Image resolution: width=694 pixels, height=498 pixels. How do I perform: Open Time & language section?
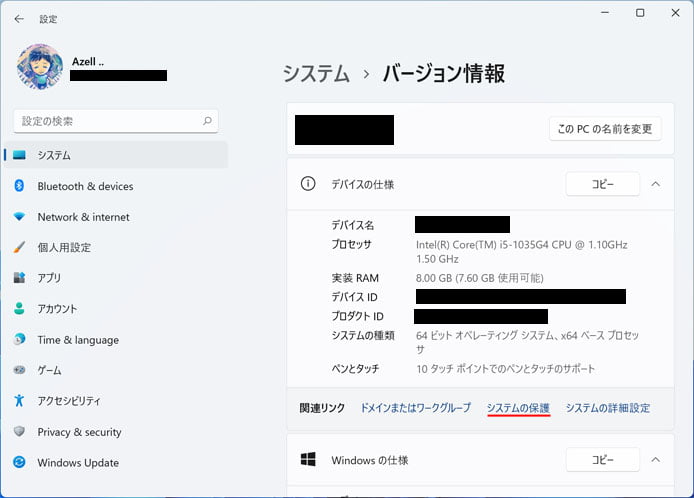(78, 340)
